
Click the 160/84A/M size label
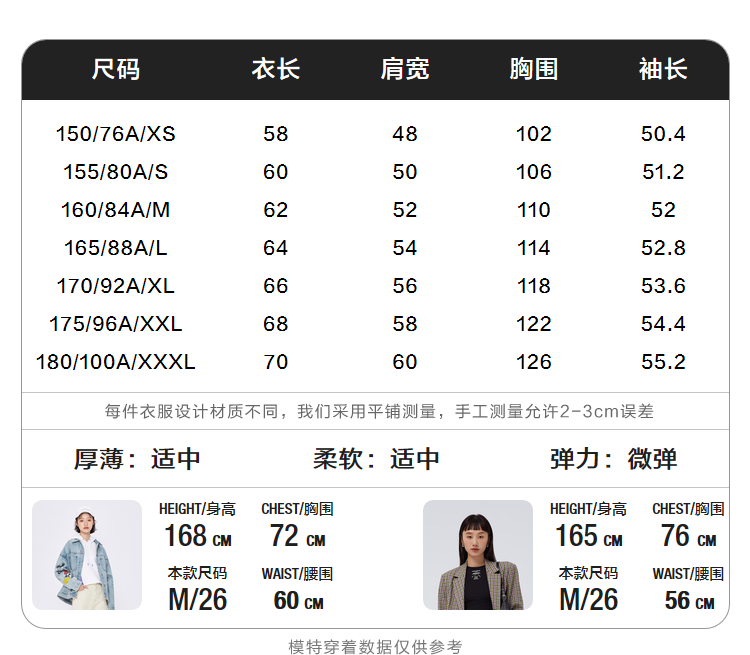116,210
